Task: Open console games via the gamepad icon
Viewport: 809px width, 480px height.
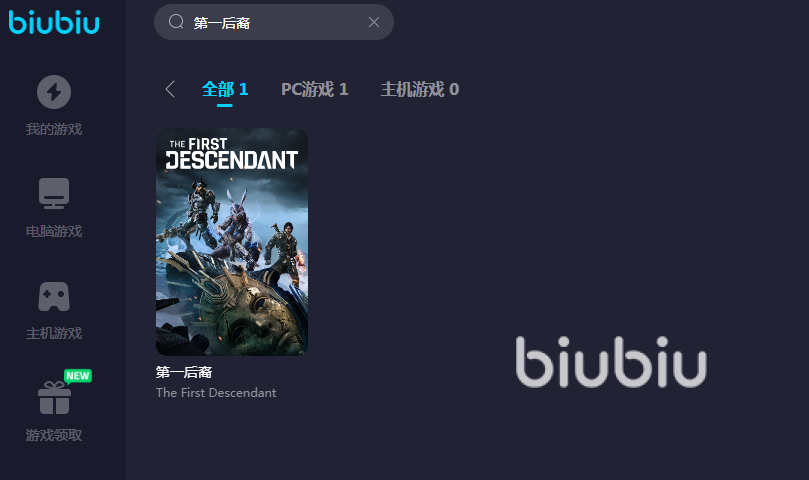Action: [54, 296]
